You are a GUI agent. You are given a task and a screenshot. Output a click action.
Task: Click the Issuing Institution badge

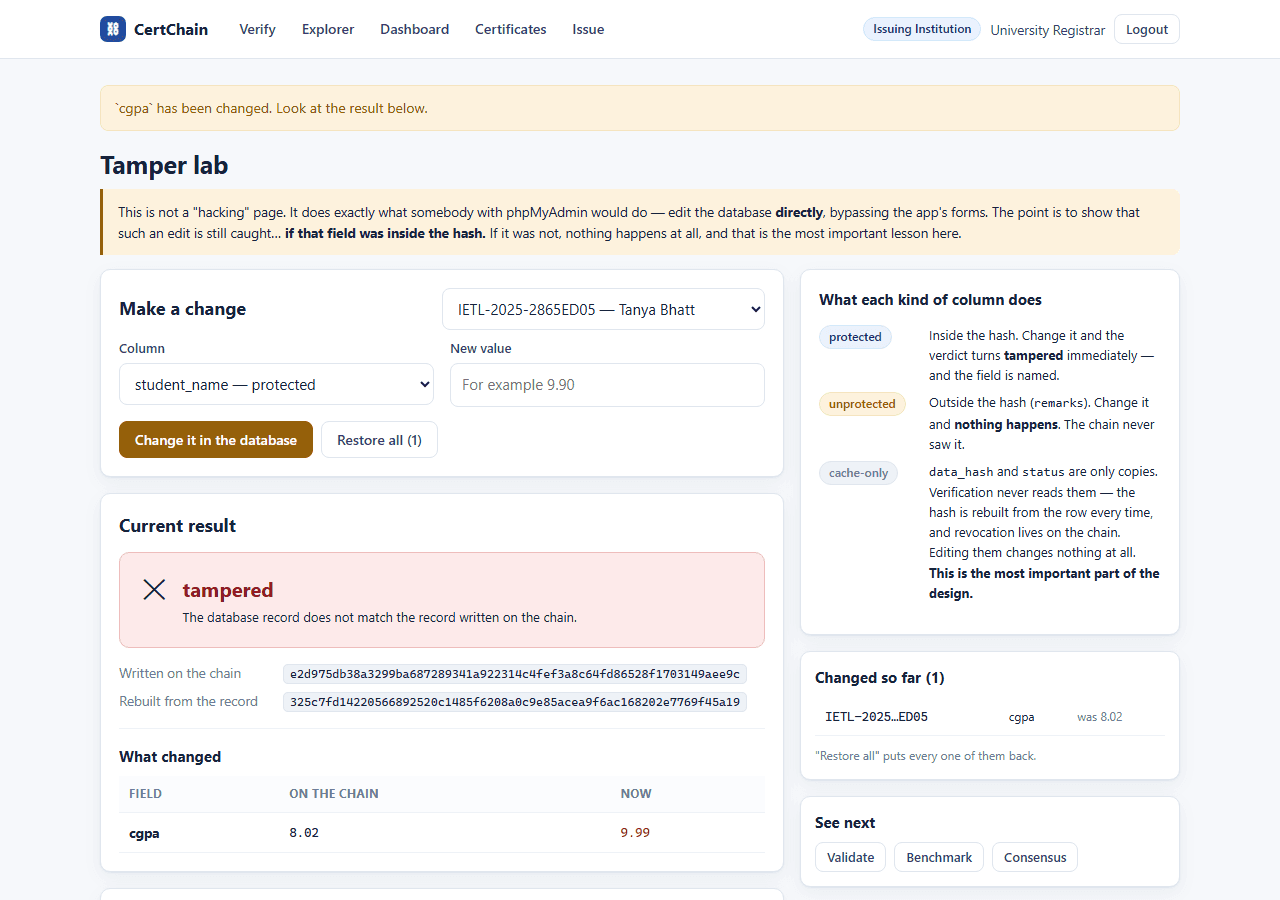922,29
